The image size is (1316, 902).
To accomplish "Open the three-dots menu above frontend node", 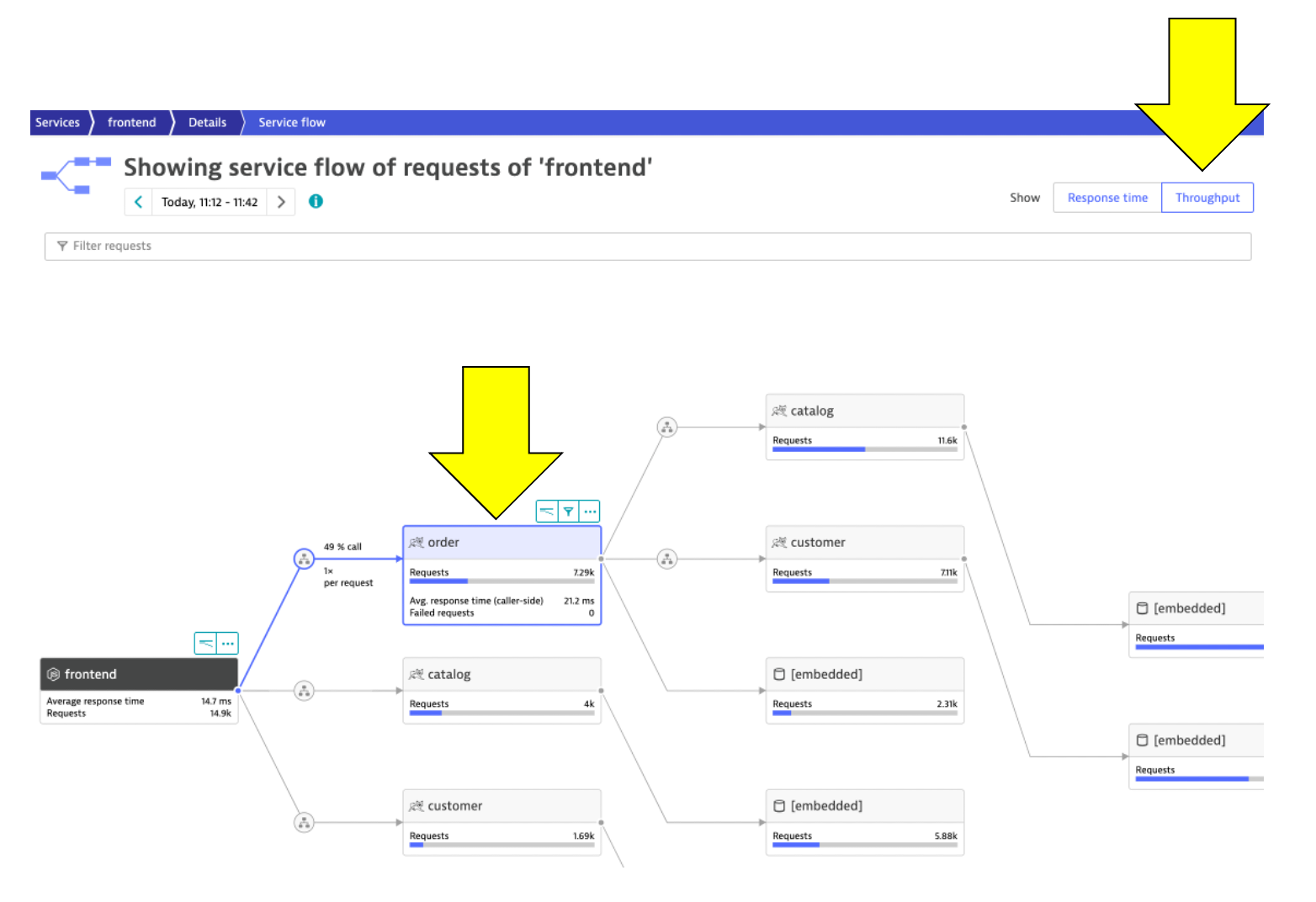I will [227, 644].
